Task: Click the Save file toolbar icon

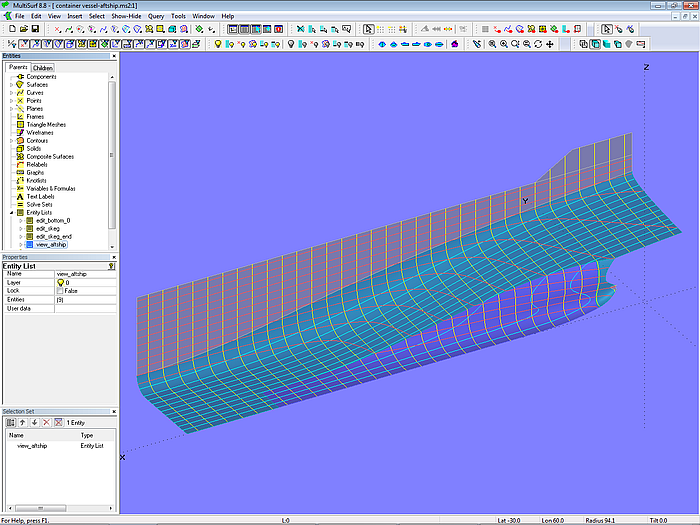Action: coord(34,30)
